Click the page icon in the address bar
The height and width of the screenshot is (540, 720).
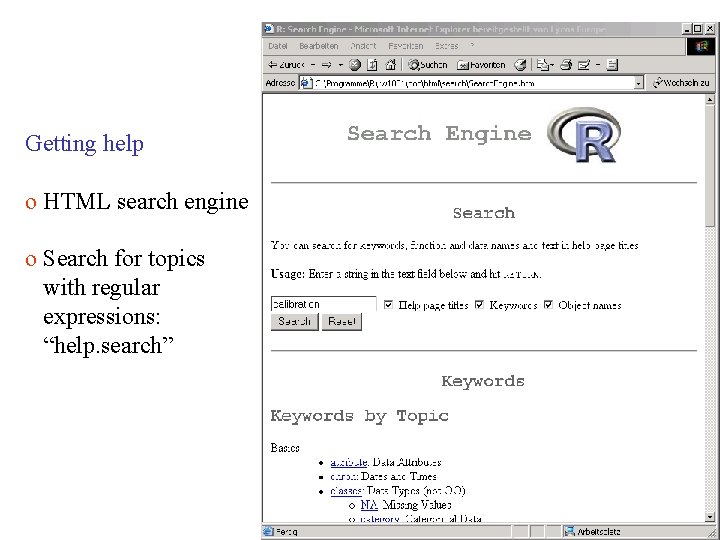tap(305, 83)
